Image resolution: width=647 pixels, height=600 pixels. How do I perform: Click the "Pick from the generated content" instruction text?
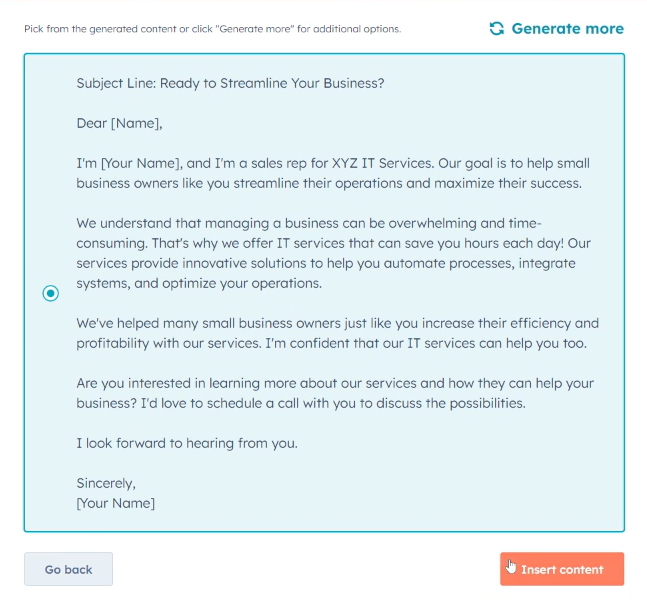(x=212, y=29)
